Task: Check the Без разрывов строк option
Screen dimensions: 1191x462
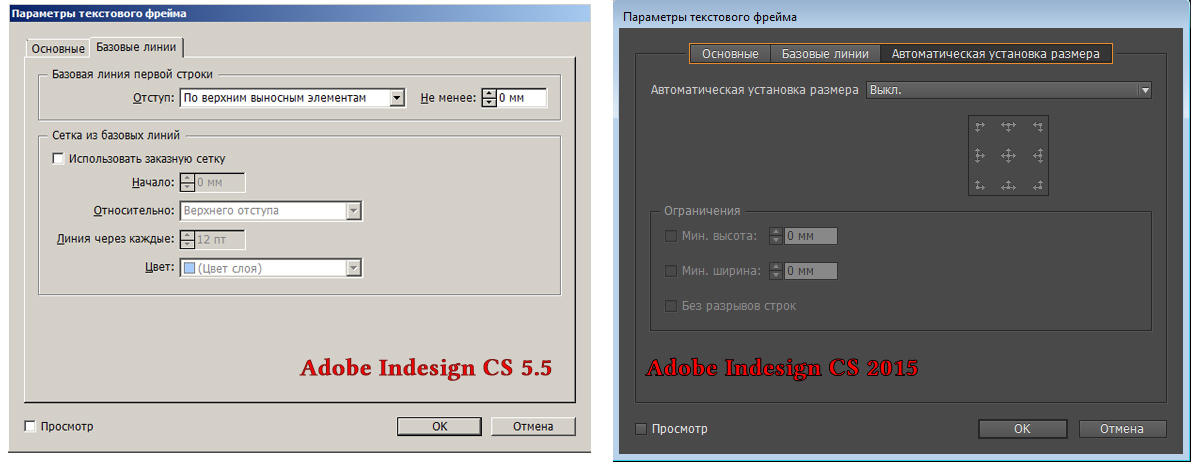Action: [671, 305]
